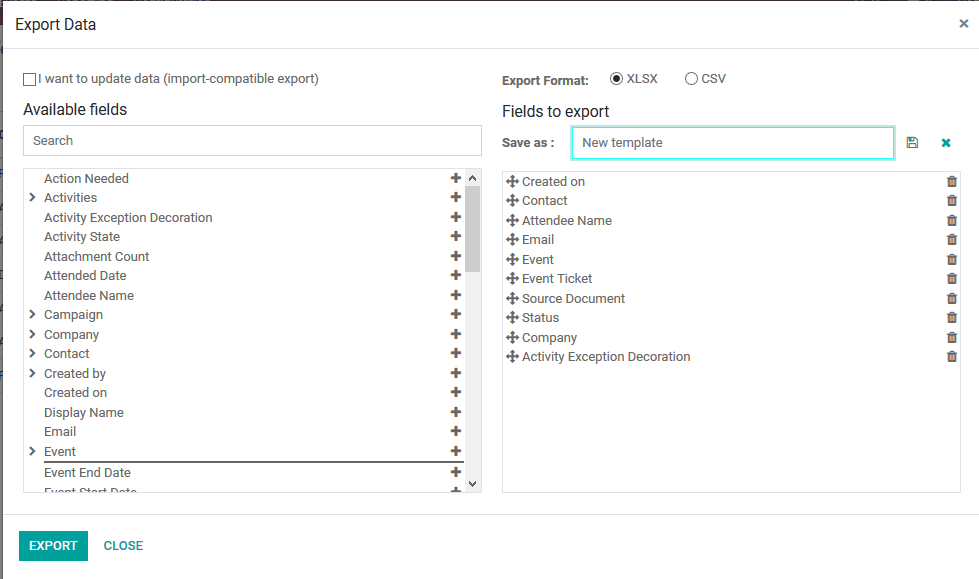
Task: Remove Attendee Name via trash icon
Action: click(952, 220)
